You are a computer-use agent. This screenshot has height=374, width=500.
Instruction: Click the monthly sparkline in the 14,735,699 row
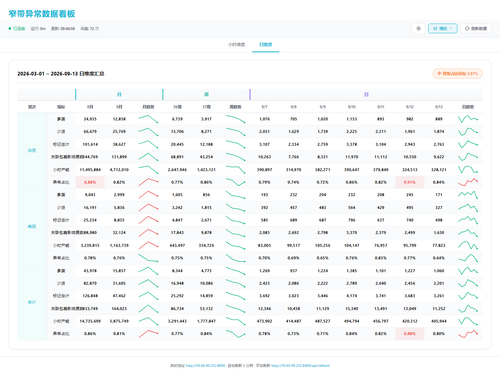pos(148,321)
